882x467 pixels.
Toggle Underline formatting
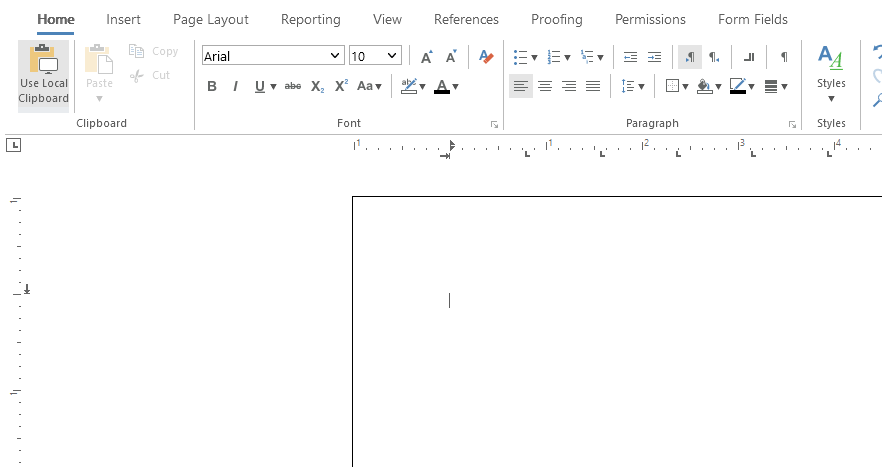pos(259,86)
